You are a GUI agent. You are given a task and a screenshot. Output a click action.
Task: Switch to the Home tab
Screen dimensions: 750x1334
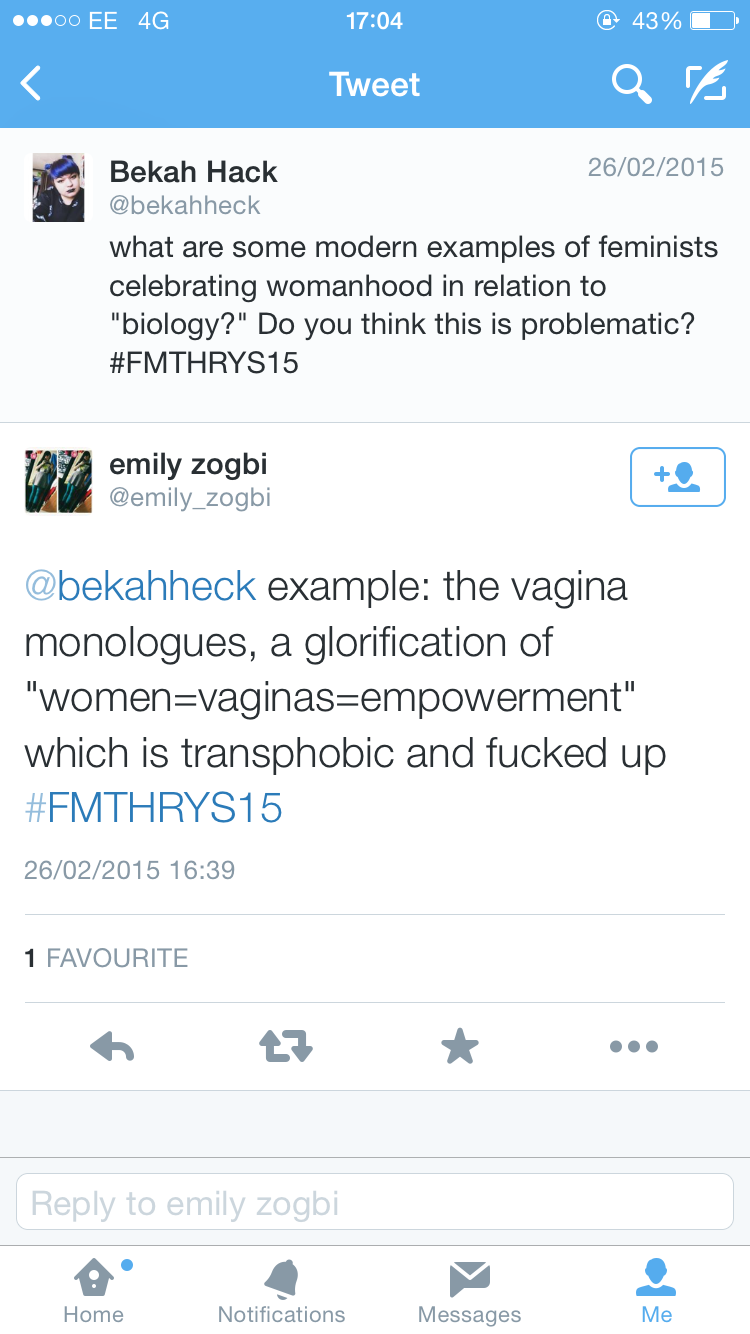click(93, 1291)
